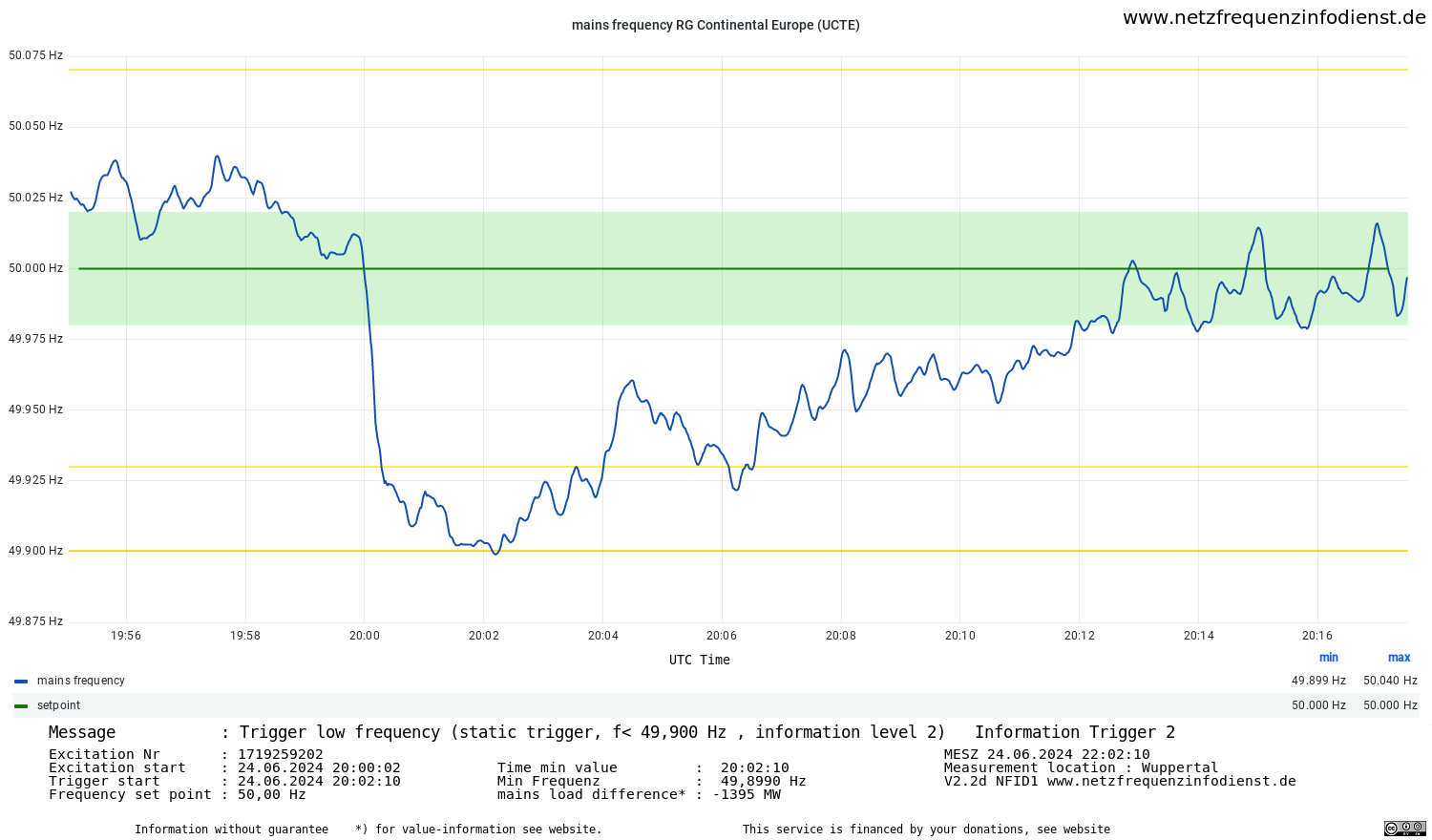
Task: Click the 49.875 Hz y-axis label
Action: click(35, 621)
